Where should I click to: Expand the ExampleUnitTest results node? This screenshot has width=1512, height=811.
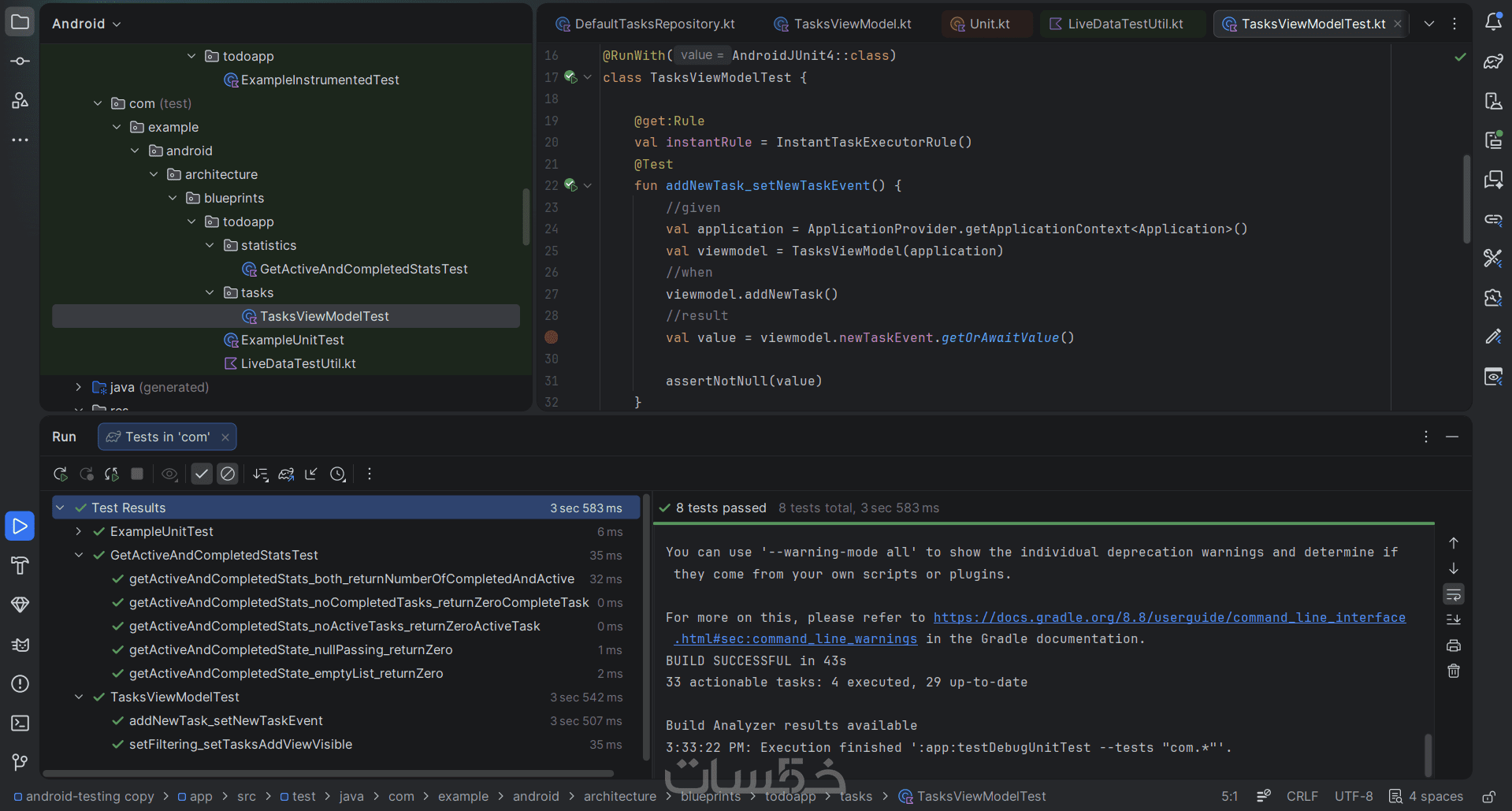pos(79,531)
